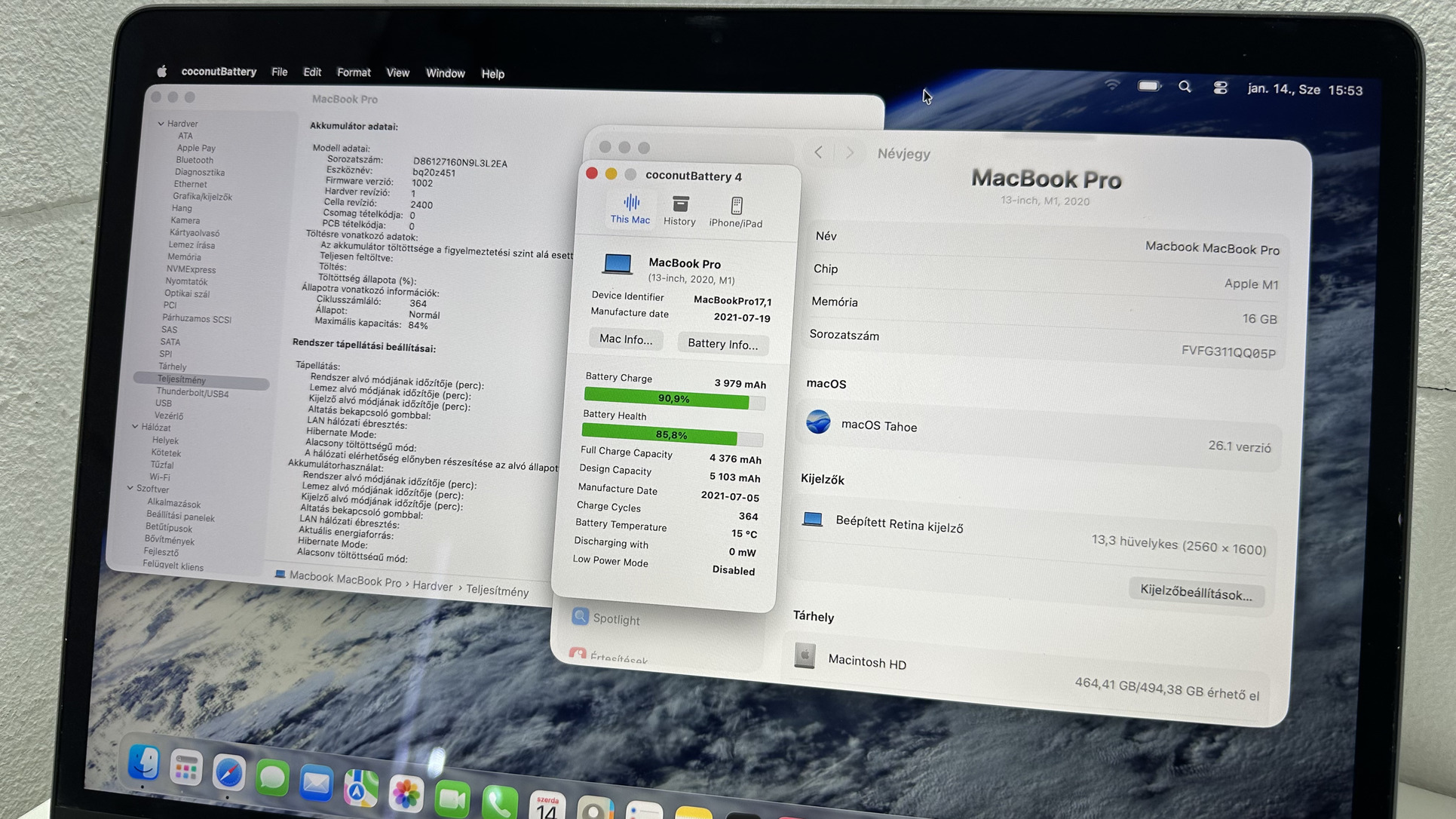Launch Safari from the Dock
The image size is (1456, 819).
[228, 773]
